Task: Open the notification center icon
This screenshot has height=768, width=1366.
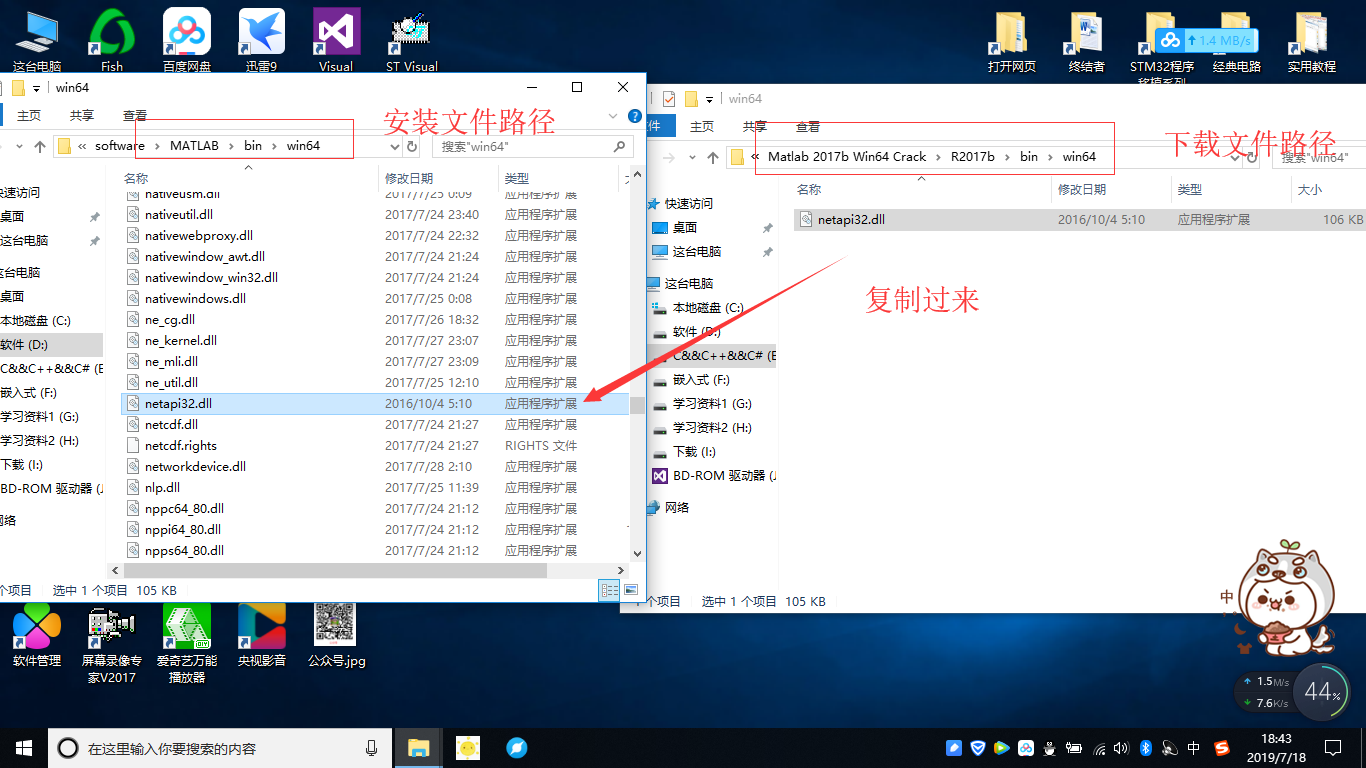Action: click(1333, 747)
